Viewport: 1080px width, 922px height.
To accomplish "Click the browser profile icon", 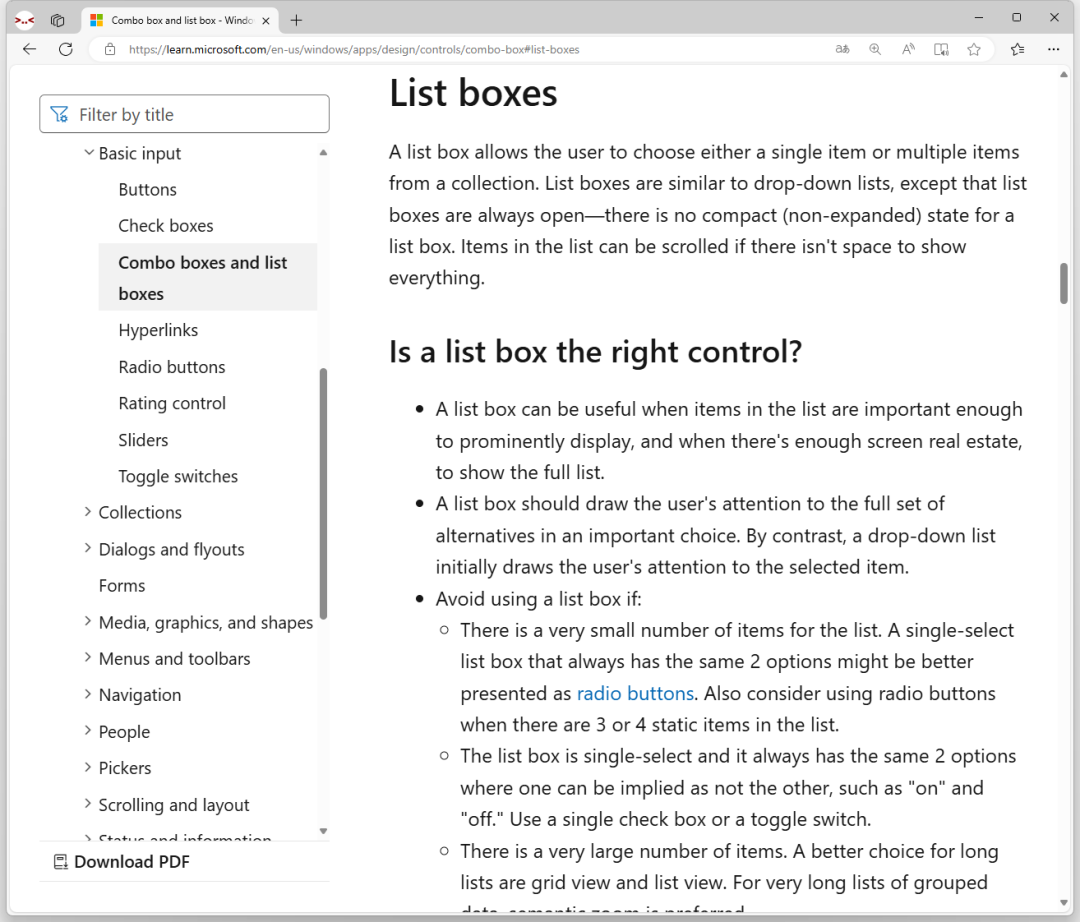I will click(25, 20).
